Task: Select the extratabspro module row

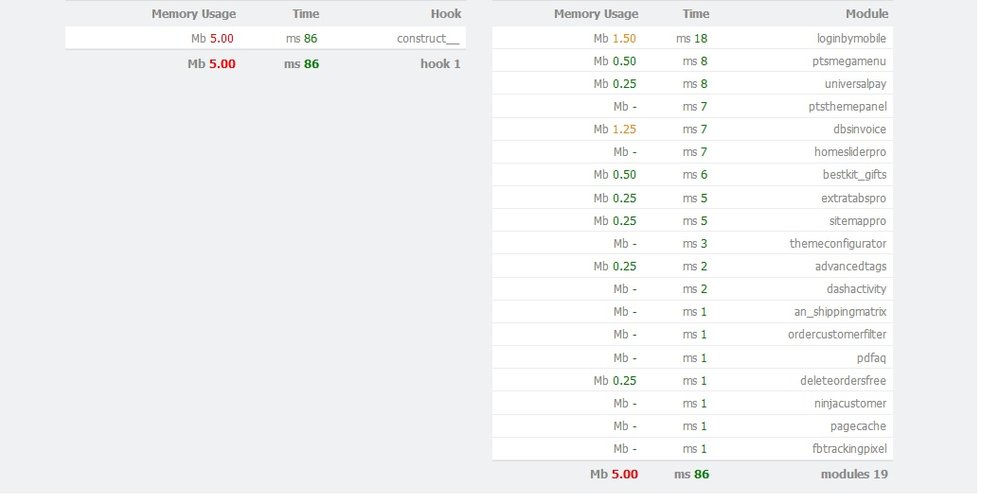Action: coord(855,198)
